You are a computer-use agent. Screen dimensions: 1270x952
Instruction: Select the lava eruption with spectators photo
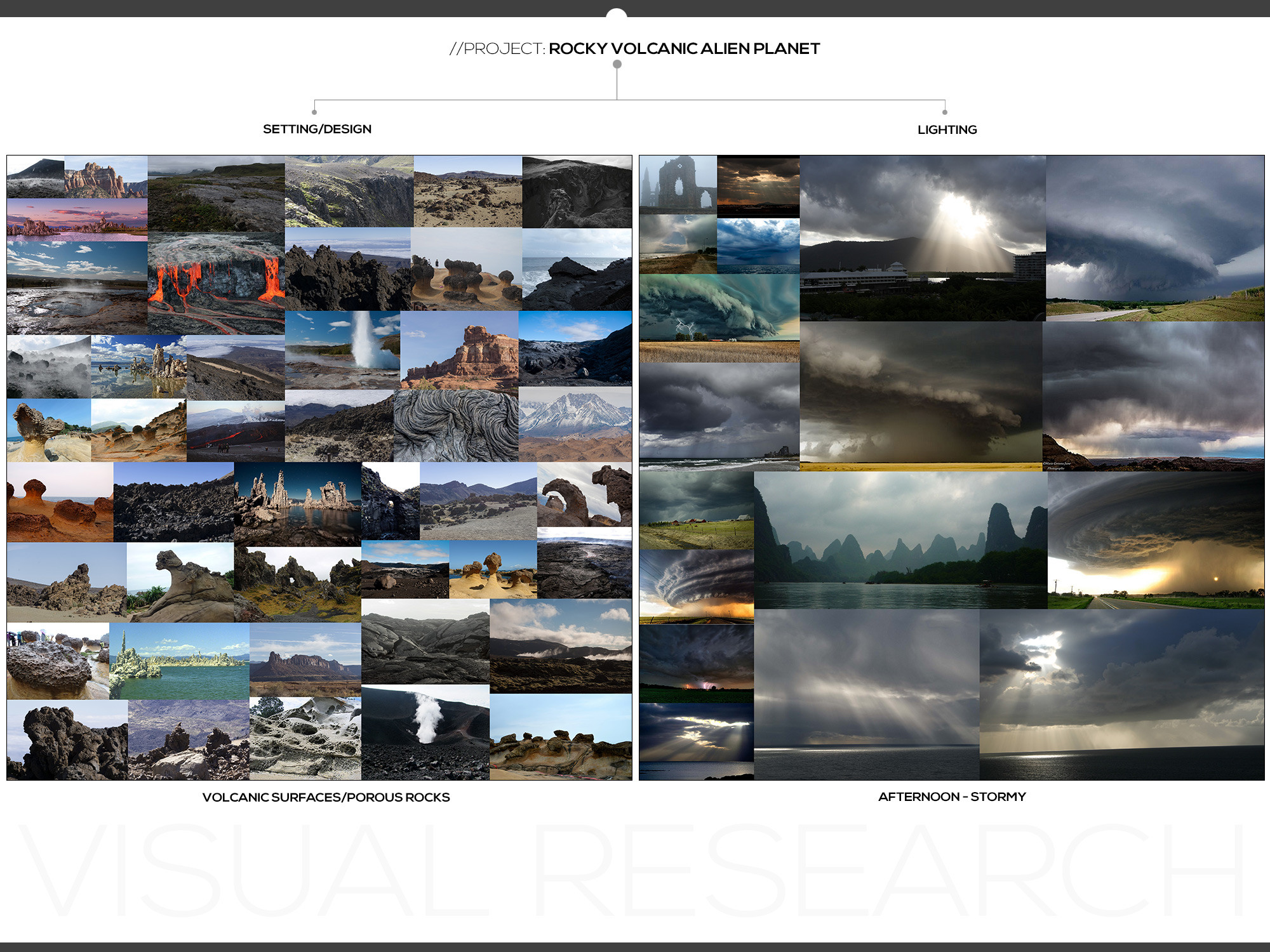[x=236, y=431]
